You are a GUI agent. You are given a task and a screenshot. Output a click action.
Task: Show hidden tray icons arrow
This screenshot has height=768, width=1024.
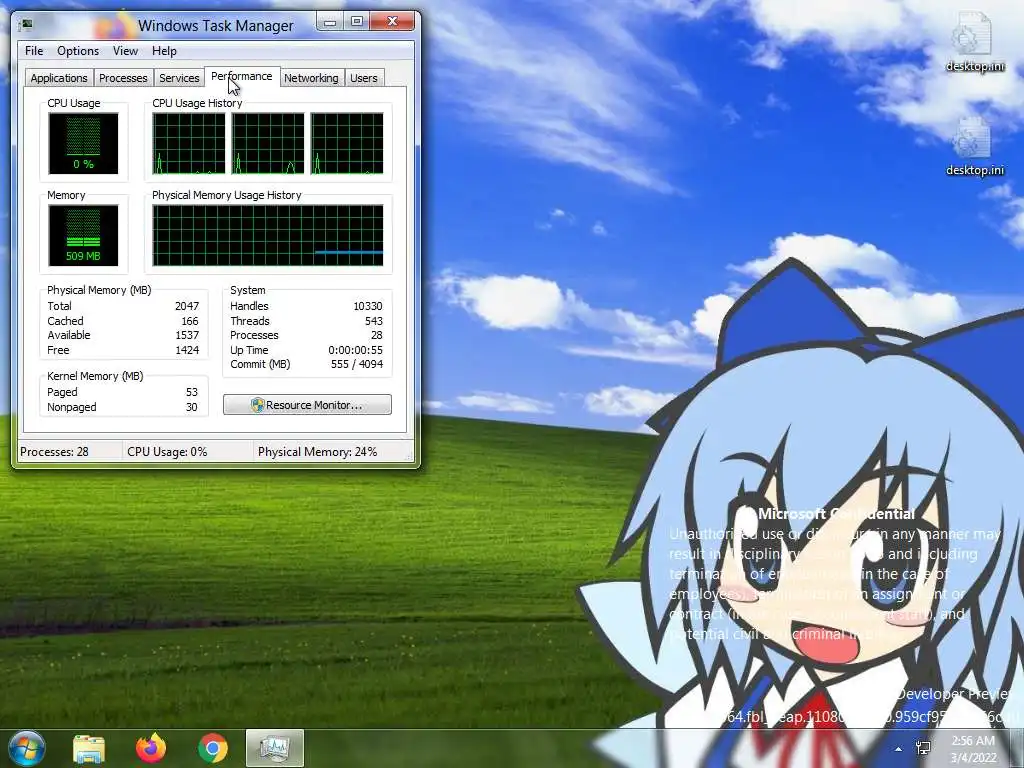899,749
